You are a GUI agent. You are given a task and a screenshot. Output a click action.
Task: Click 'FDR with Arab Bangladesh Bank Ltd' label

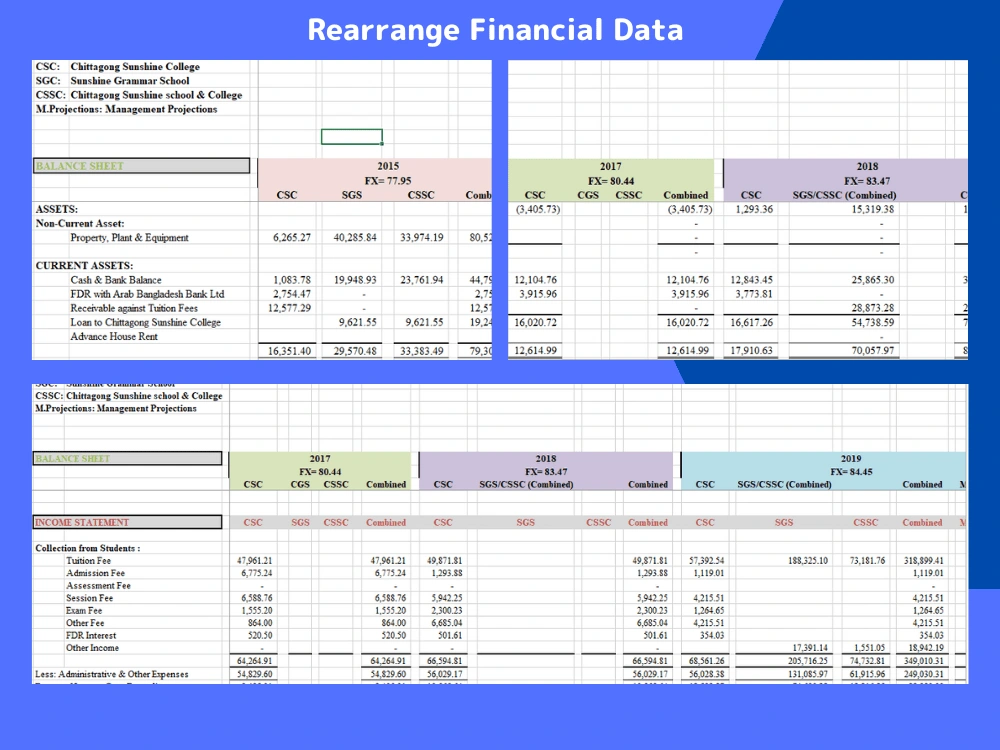click(x=147, y=294)
